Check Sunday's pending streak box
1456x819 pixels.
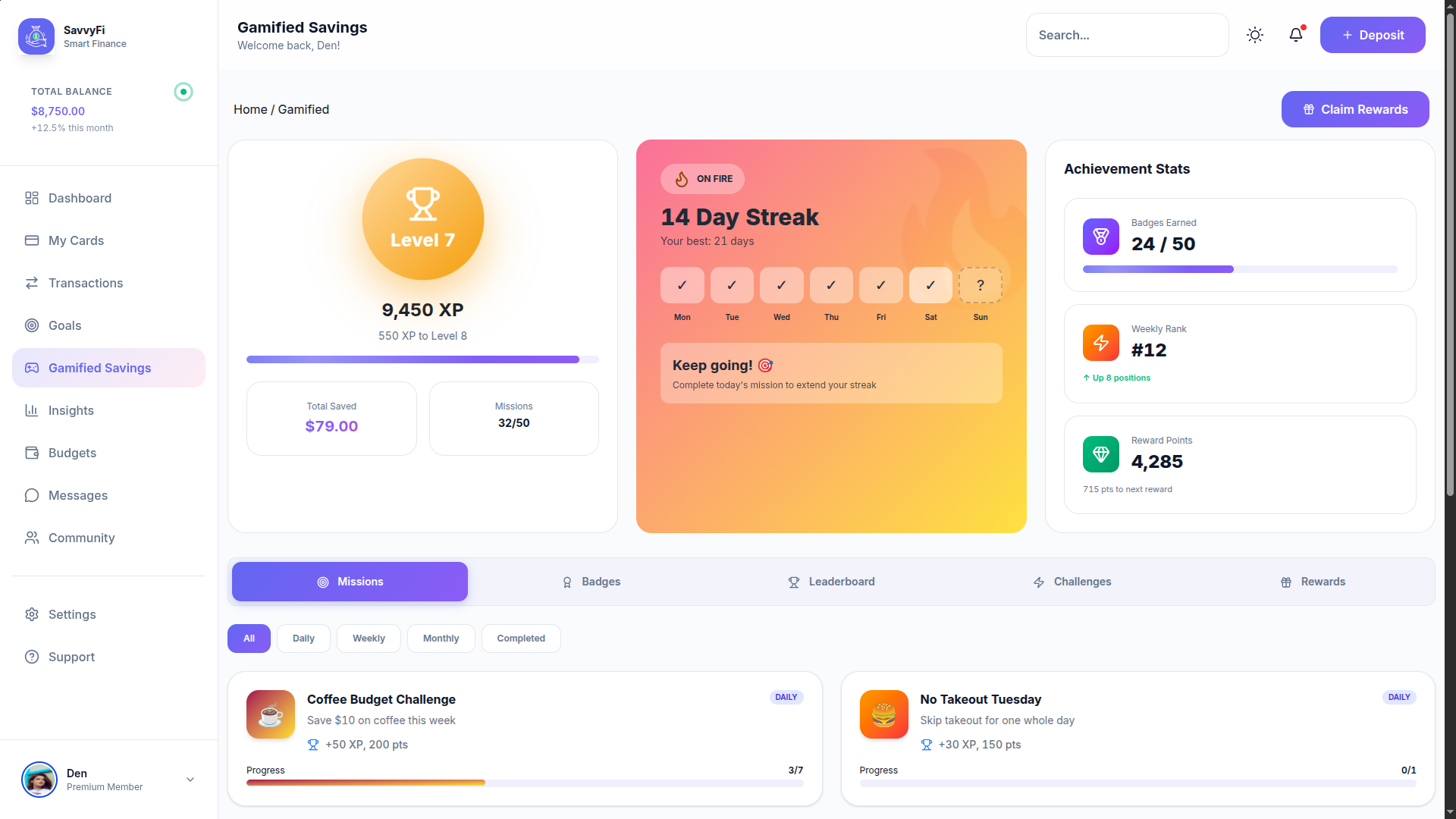(980, 285)
